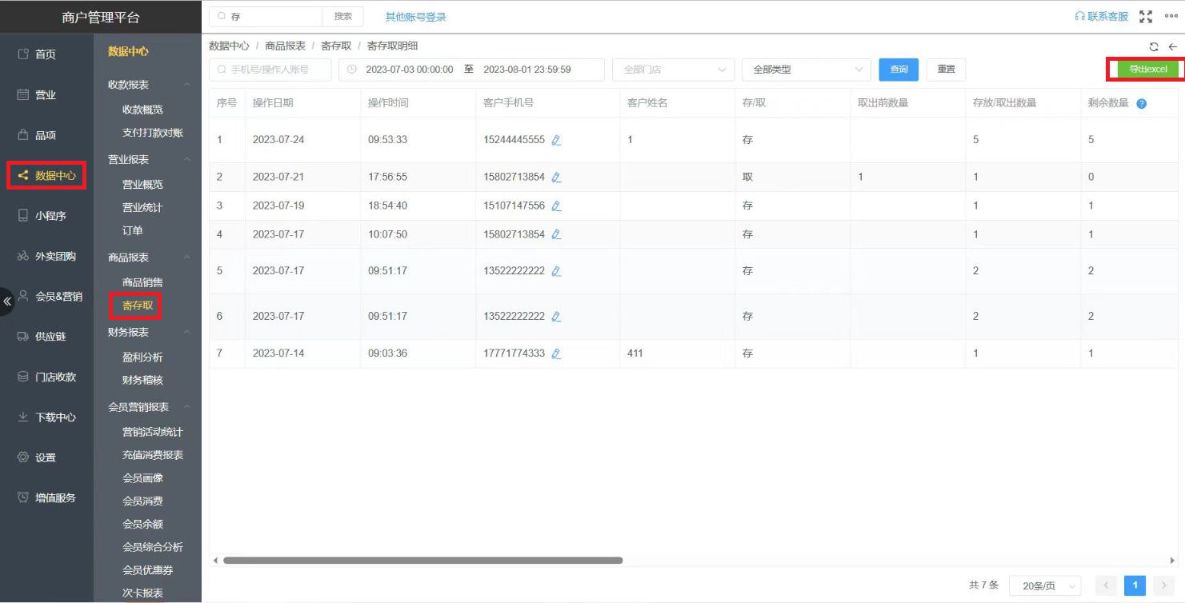Select 寄存取 in the submenu
Image resolution: width=1185 pixels, height=603 pixels.
138,305
